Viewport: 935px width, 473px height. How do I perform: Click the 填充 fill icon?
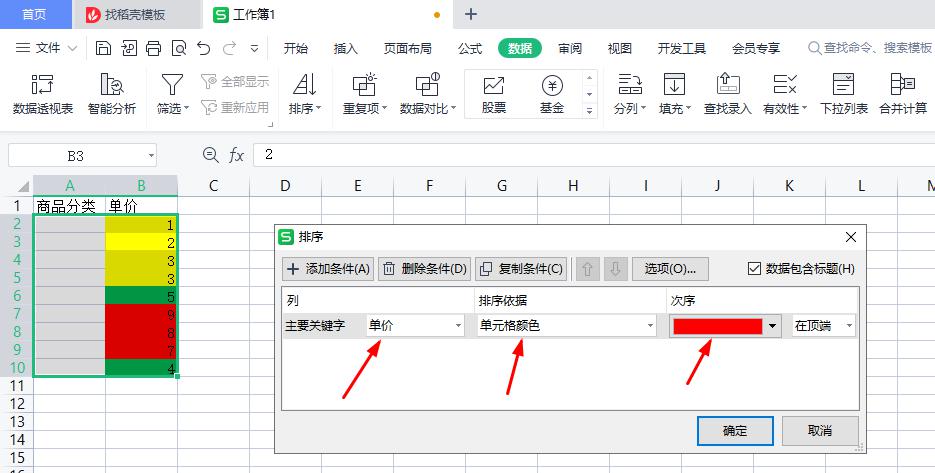674,85
